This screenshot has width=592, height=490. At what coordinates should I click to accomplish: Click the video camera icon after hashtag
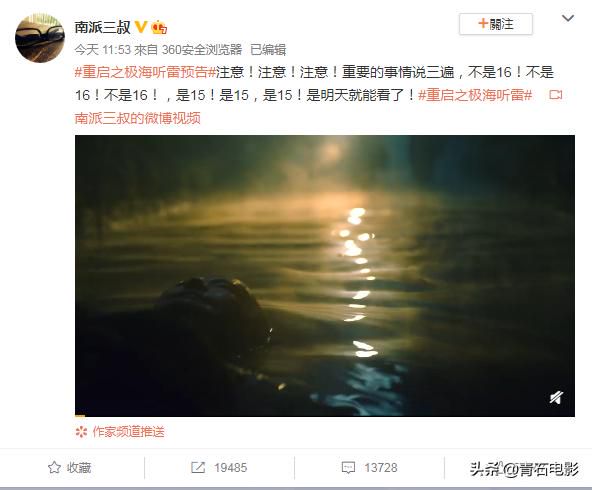556,95
